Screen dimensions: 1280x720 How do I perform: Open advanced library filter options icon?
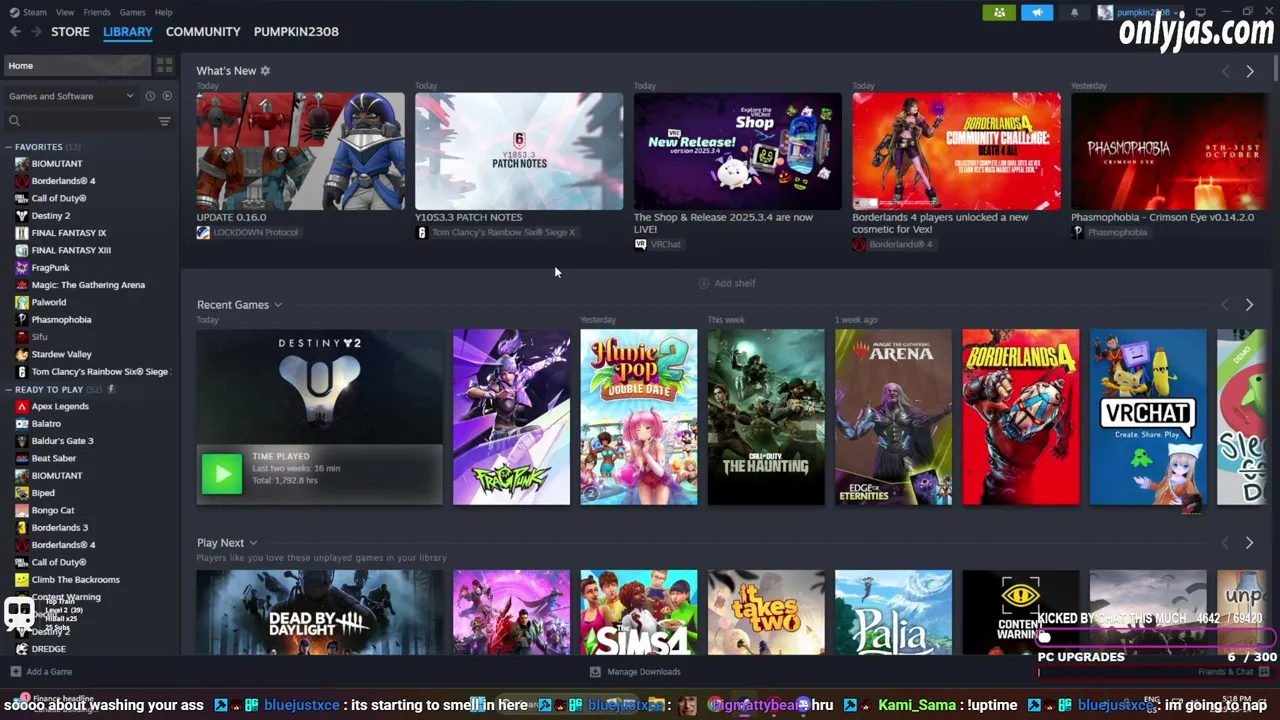(164, 121)
